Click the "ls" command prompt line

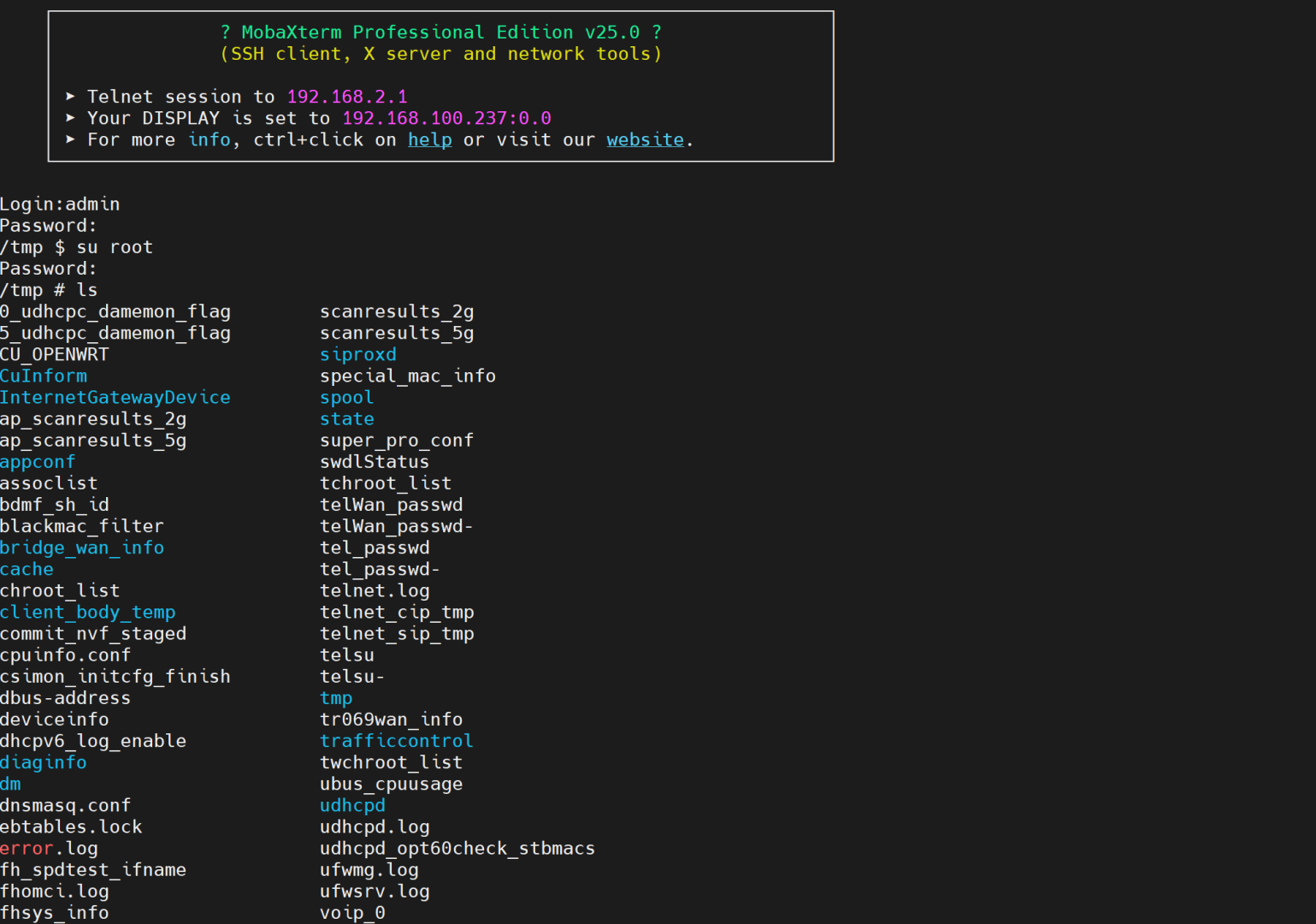click(x=49, y=290)
